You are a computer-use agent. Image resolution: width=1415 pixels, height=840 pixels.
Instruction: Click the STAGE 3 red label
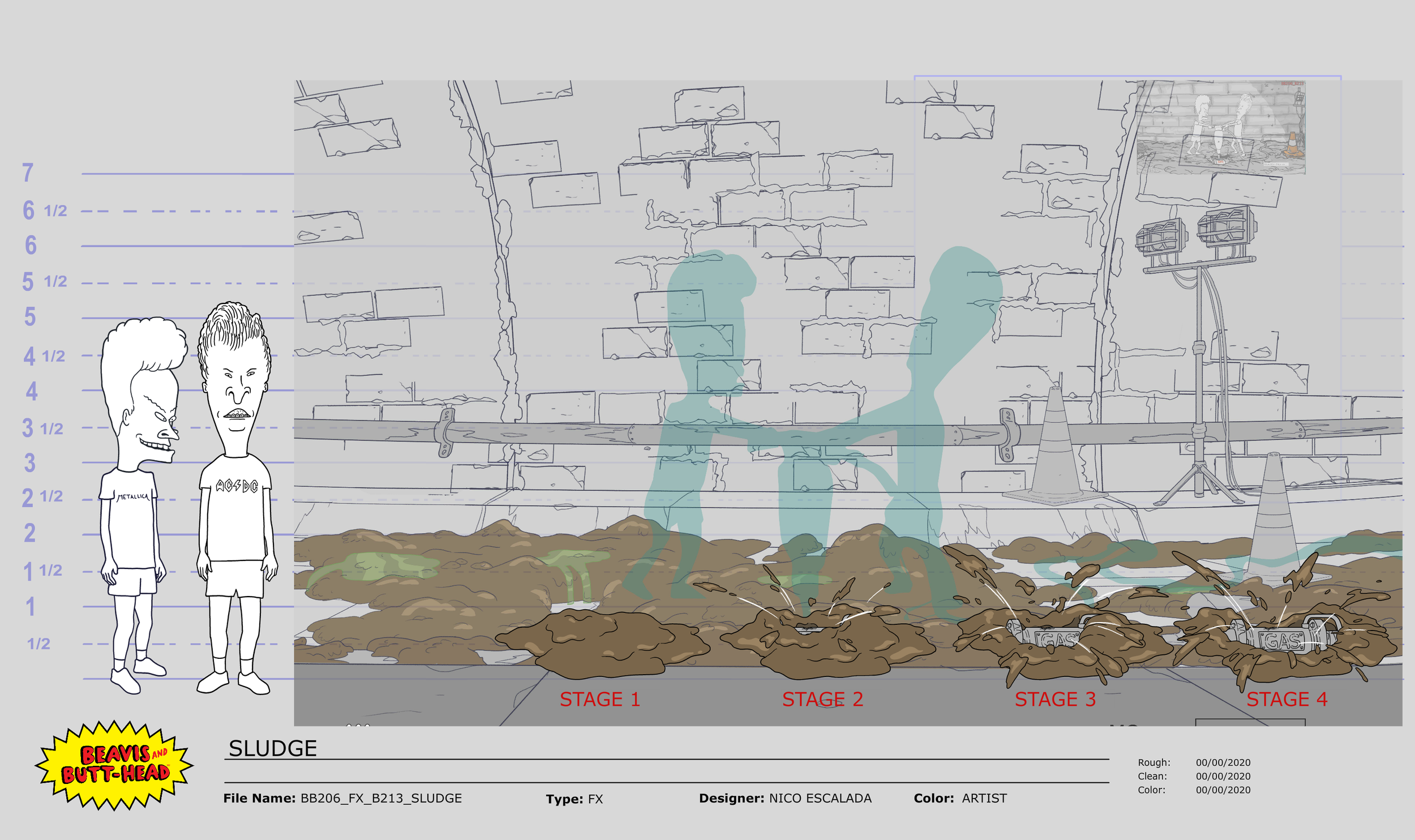point(1055,700)
